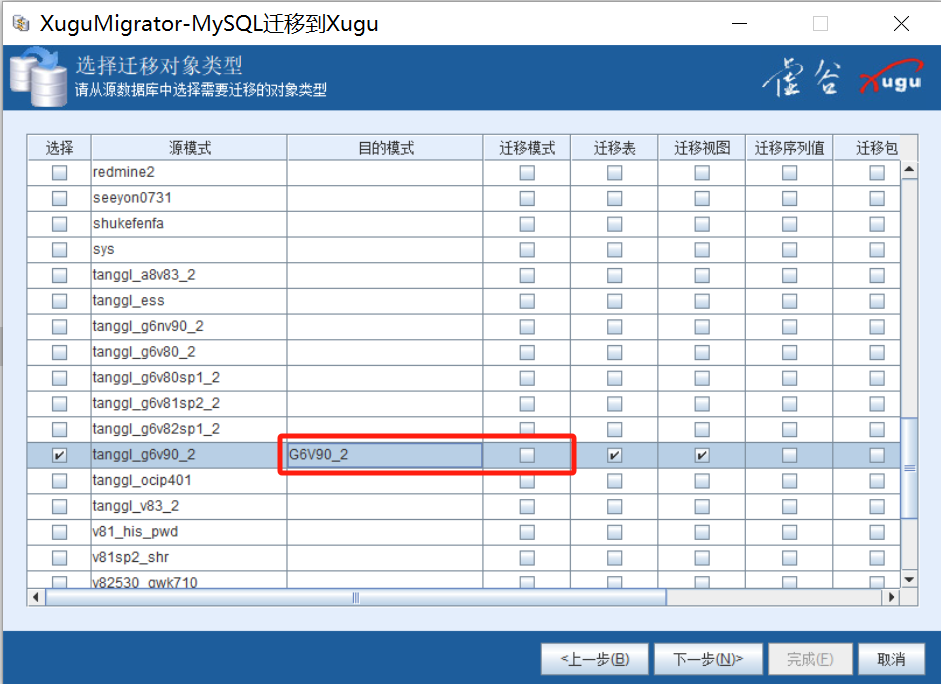This screenshot has height=684, width=941.
Task: Click destination schema cell for tanggl_ess
Action: point(385,301)
